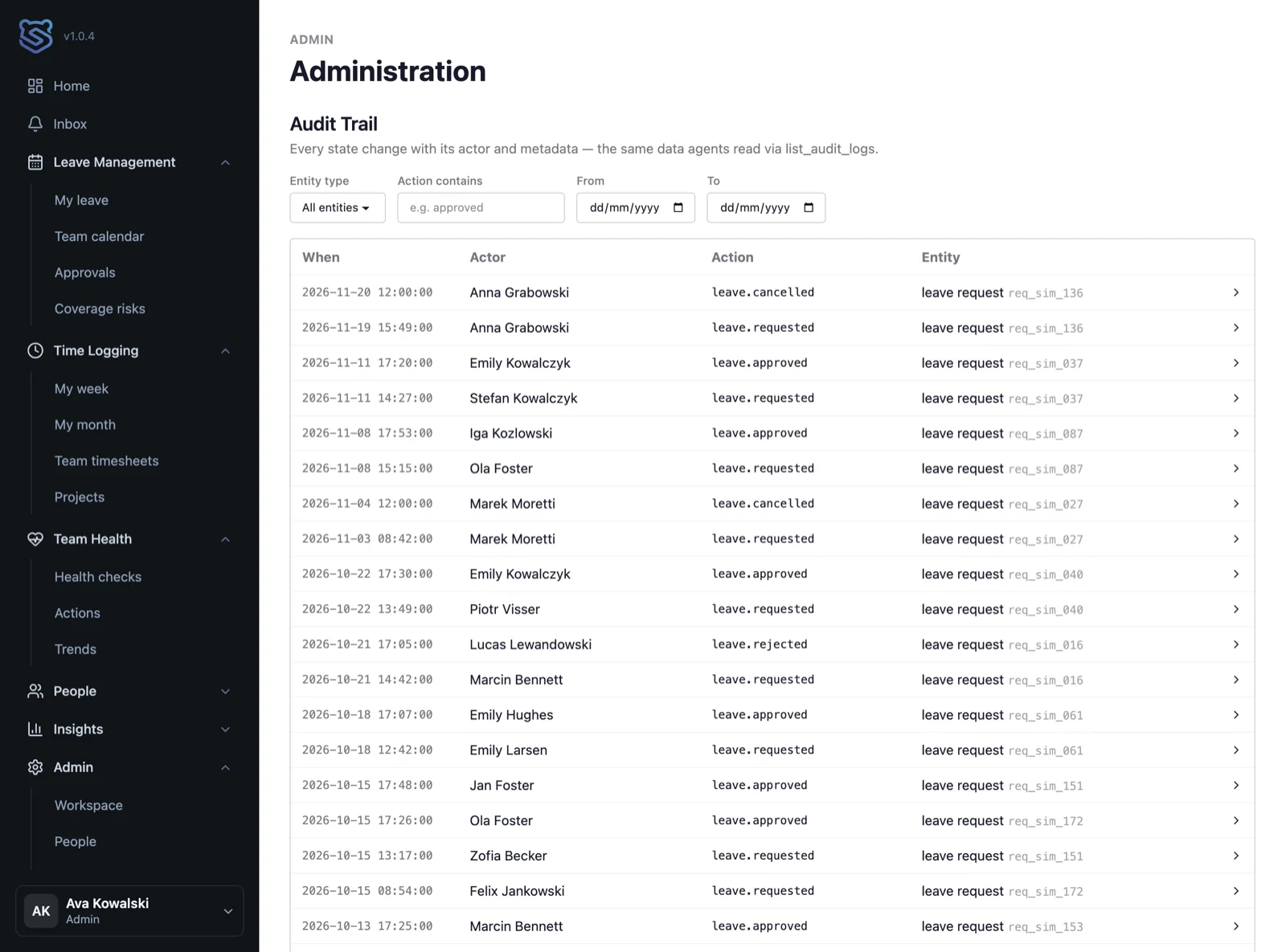The image size is (1286, 952).
Task: Focus the Action contains input field
Action: [481, 207]
